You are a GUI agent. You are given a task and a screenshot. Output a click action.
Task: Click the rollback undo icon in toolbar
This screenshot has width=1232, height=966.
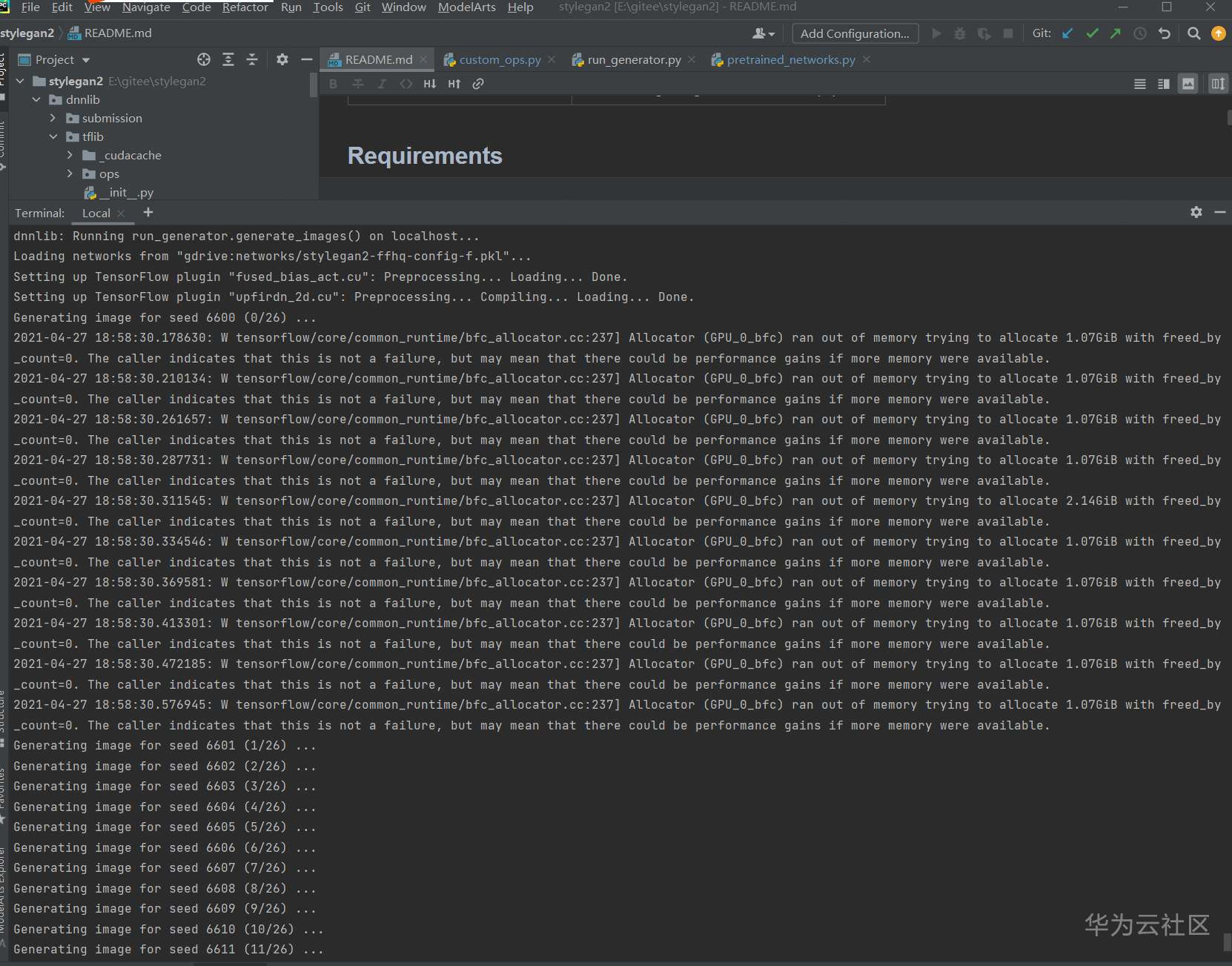point(1165,33)
